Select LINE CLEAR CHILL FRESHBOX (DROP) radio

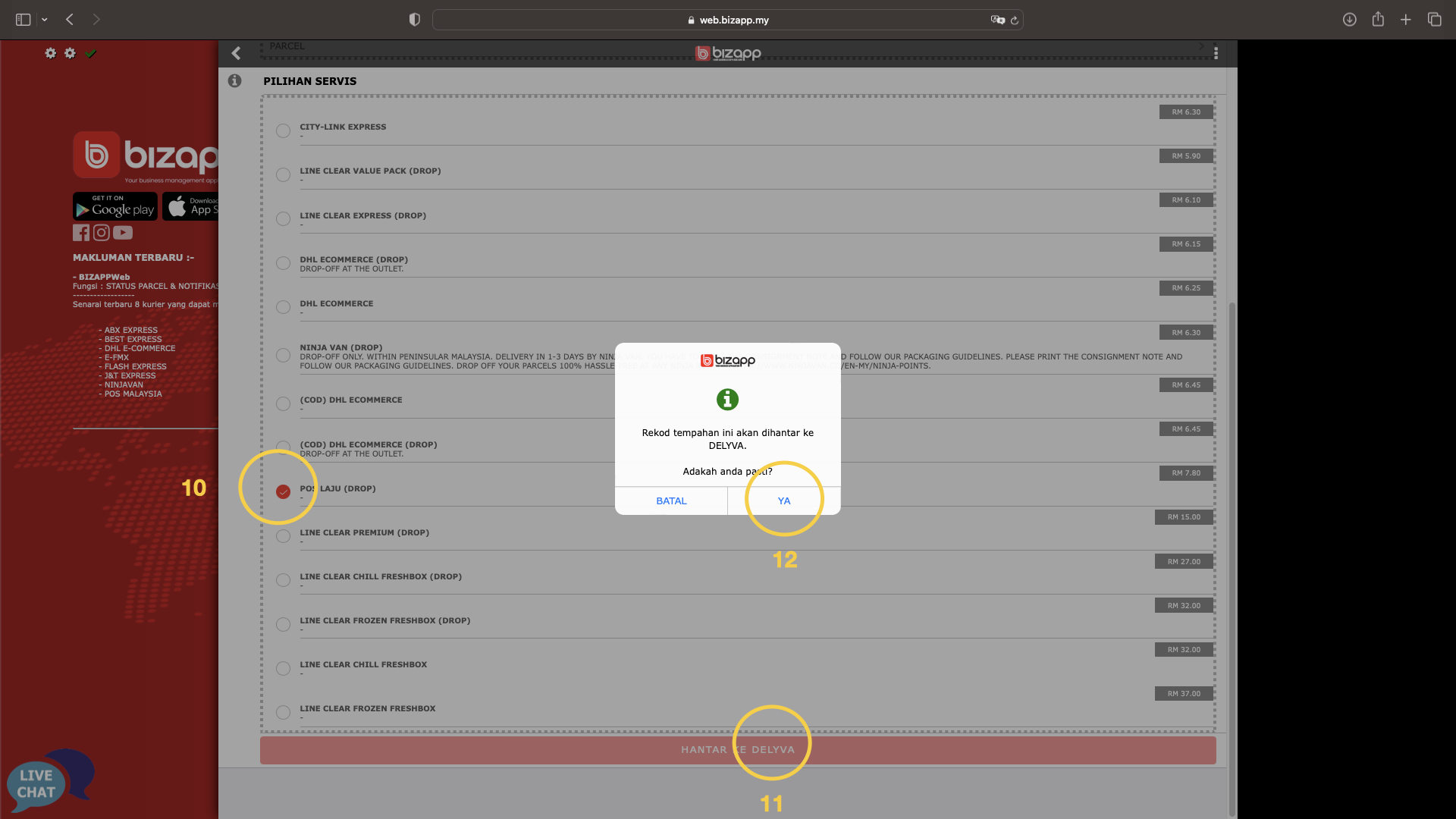point(283,580)
